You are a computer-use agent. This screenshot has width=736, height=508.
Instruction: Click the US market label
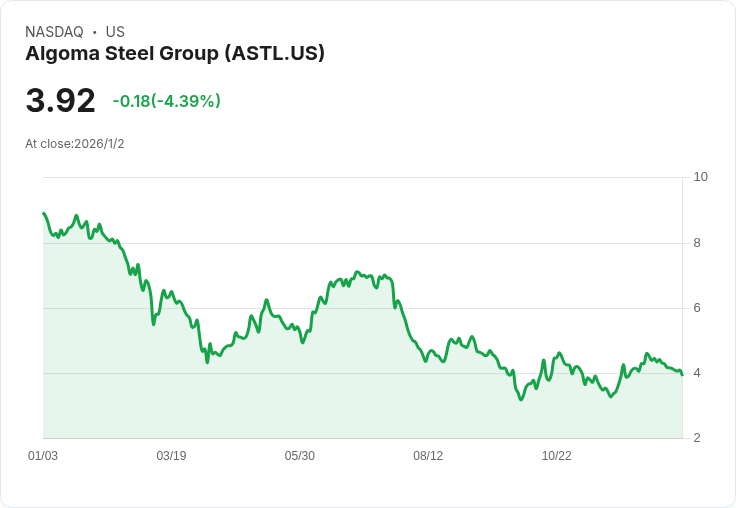[115, 32]
